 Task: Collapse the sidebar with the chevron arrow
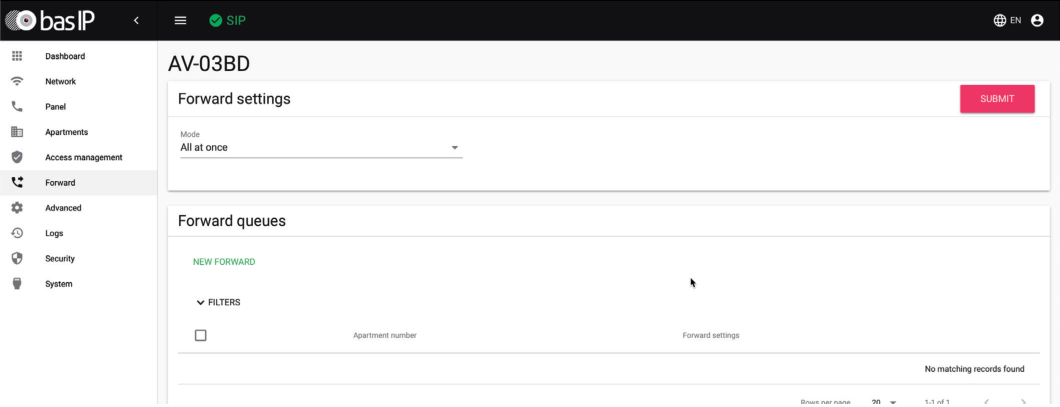click(x=136, y=20)
